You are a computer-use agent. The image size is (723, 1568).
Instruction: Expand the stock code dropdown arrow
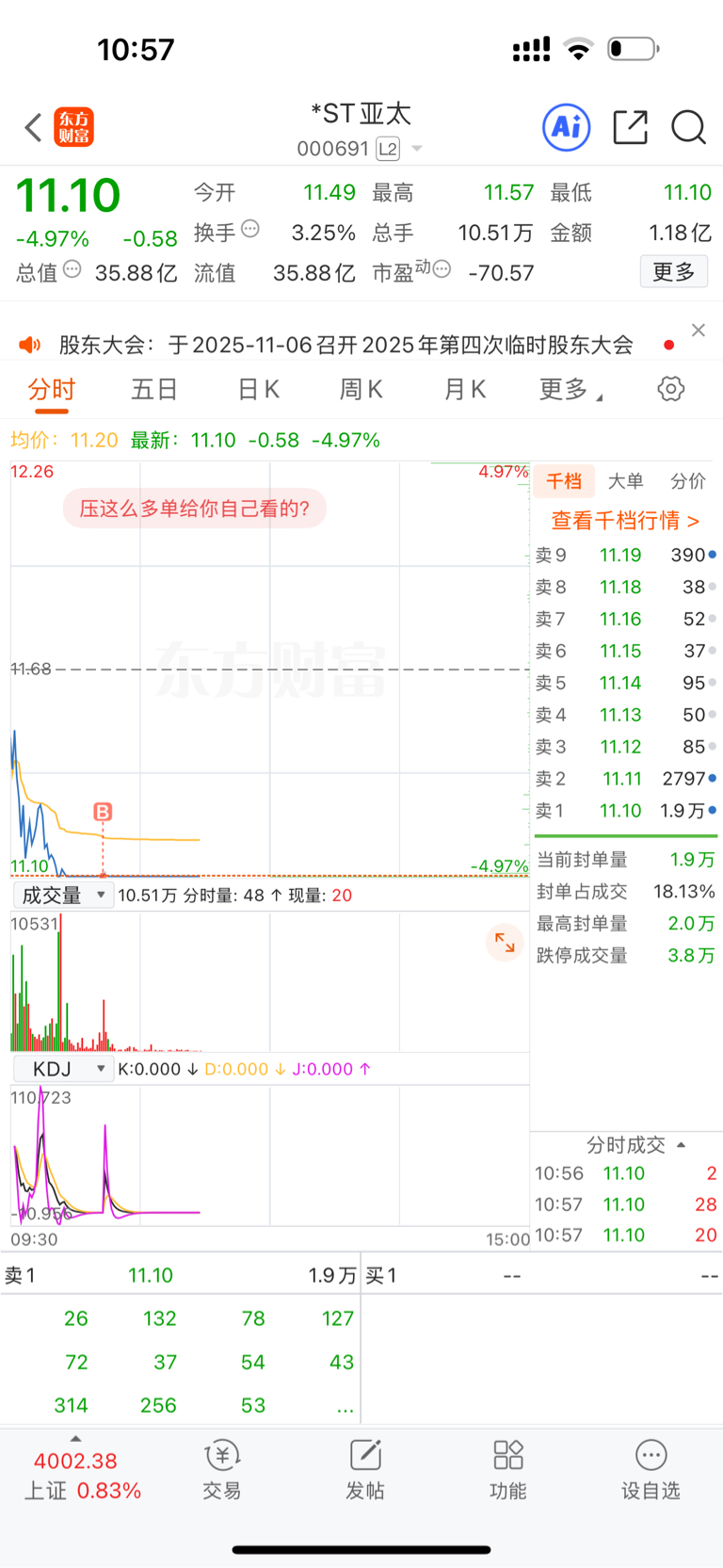click(417, 149)
